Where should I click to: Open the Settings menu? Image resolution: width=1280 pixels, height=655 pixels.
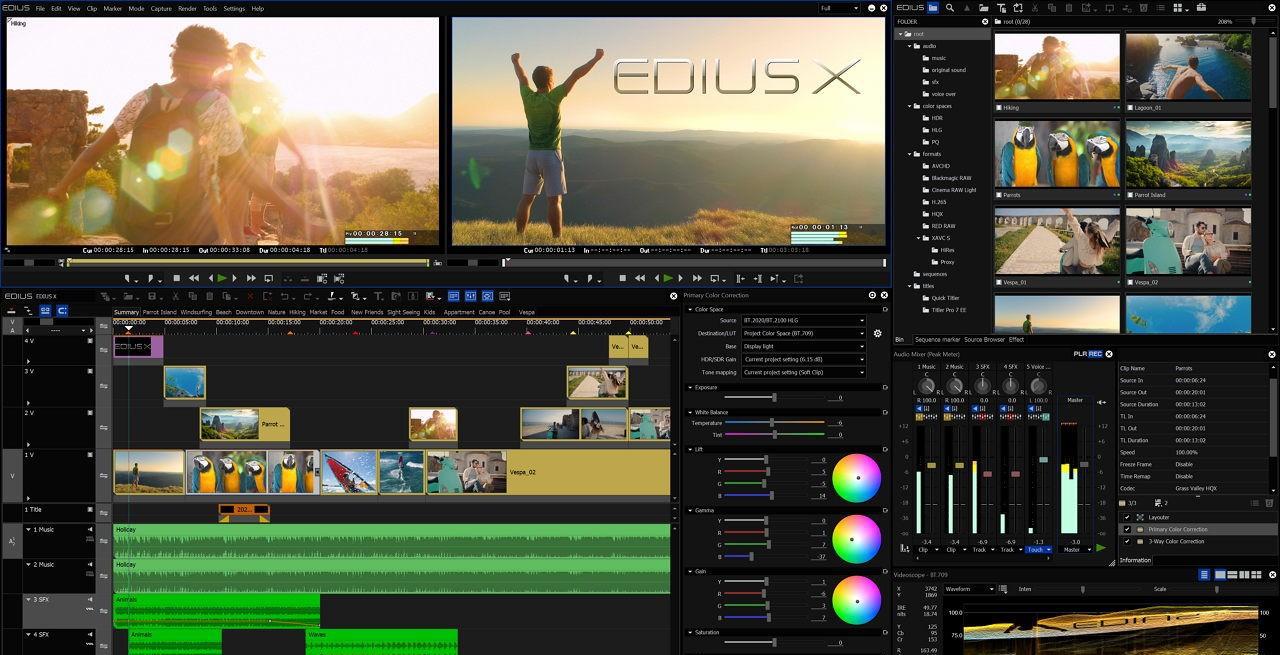pyautogui.click(x=234, y=8)
